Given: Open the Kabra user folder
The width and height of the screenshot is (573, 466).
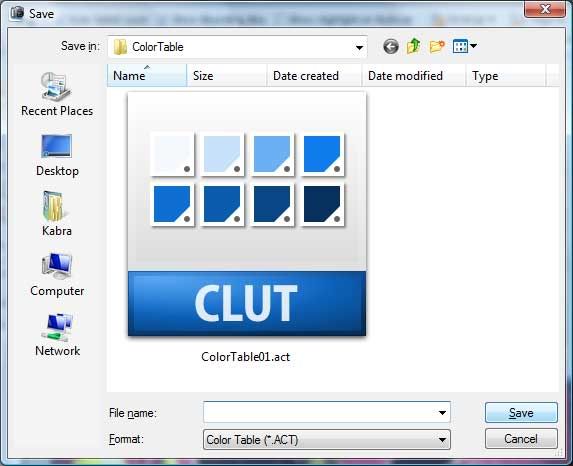Looking at the screenshot, I should tap(57, 214).
